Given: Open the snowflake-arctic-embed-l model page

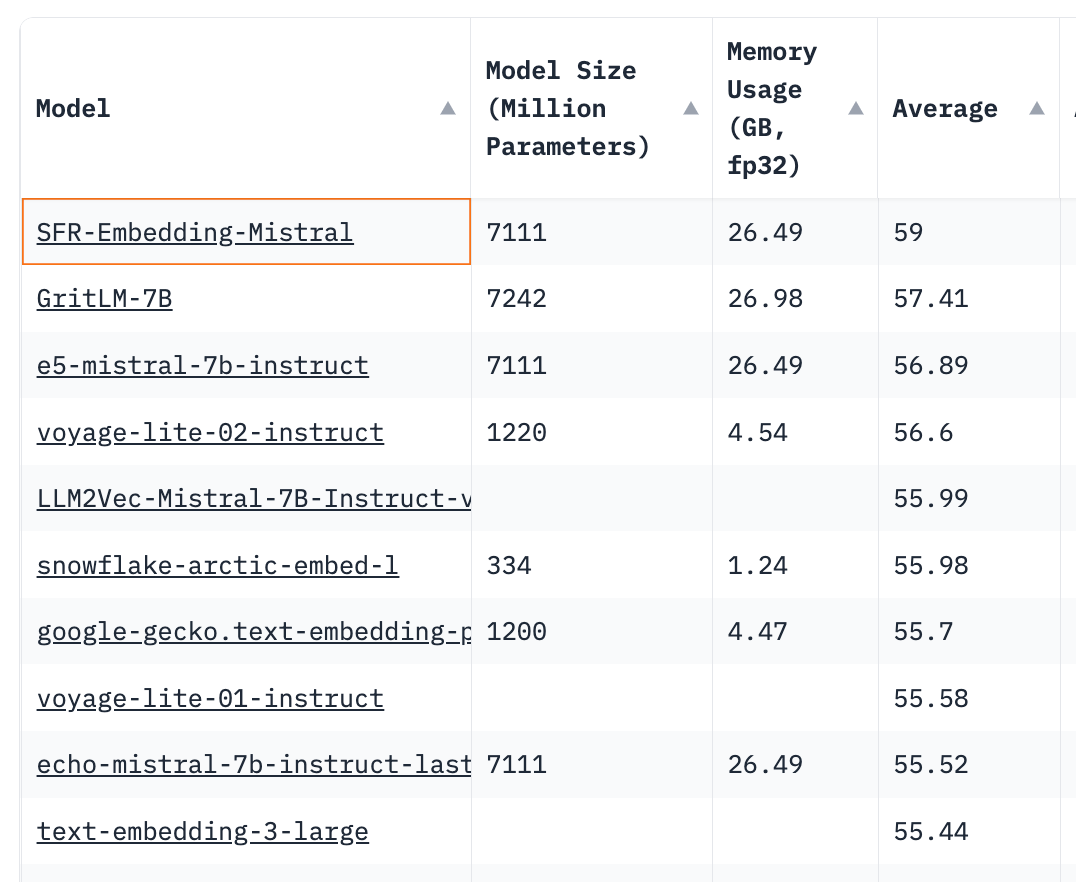Looking at the screenshot, I should 217,565.
